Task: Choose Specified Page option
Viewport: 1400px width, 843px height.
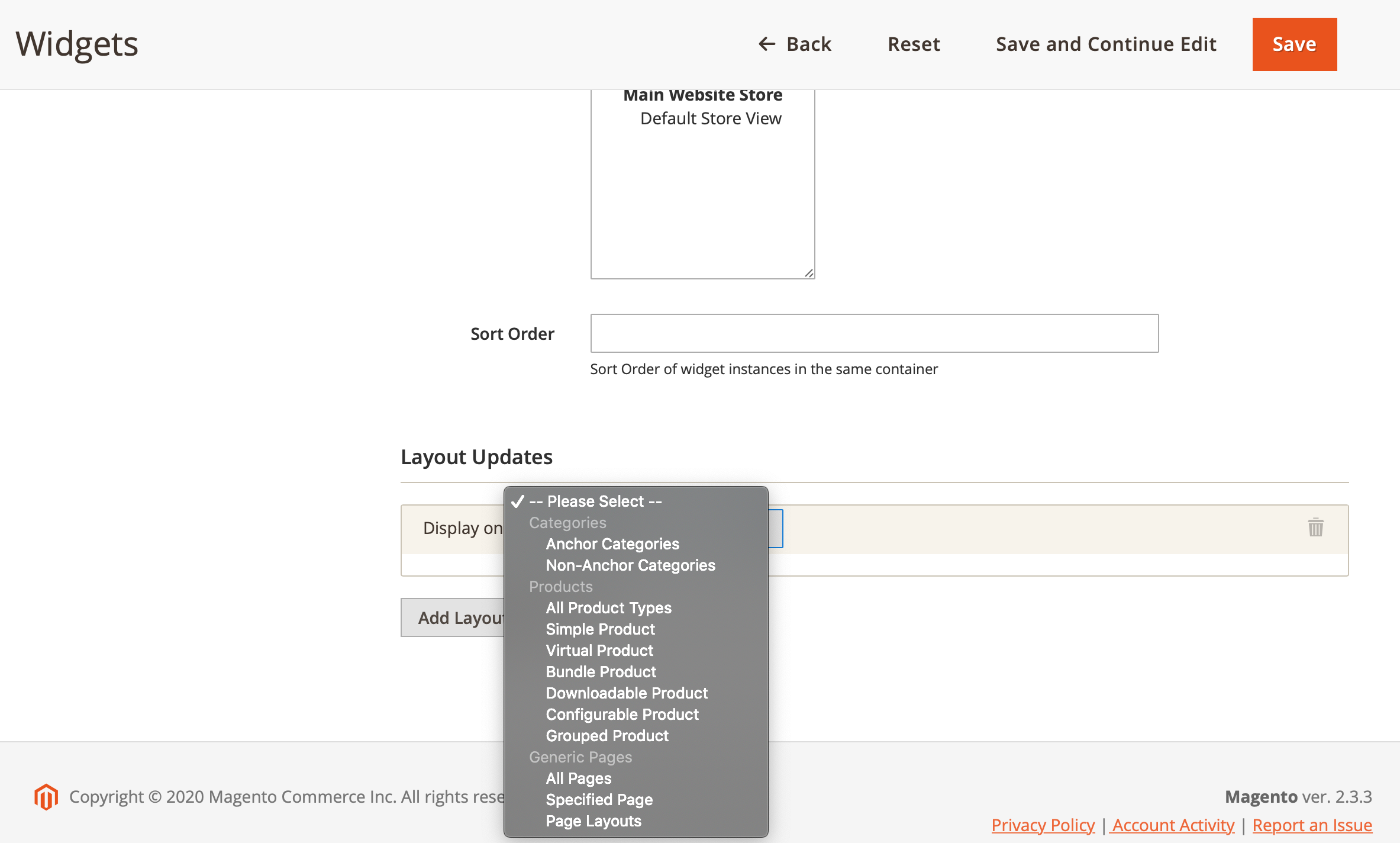Action: (x=636, y=800)
